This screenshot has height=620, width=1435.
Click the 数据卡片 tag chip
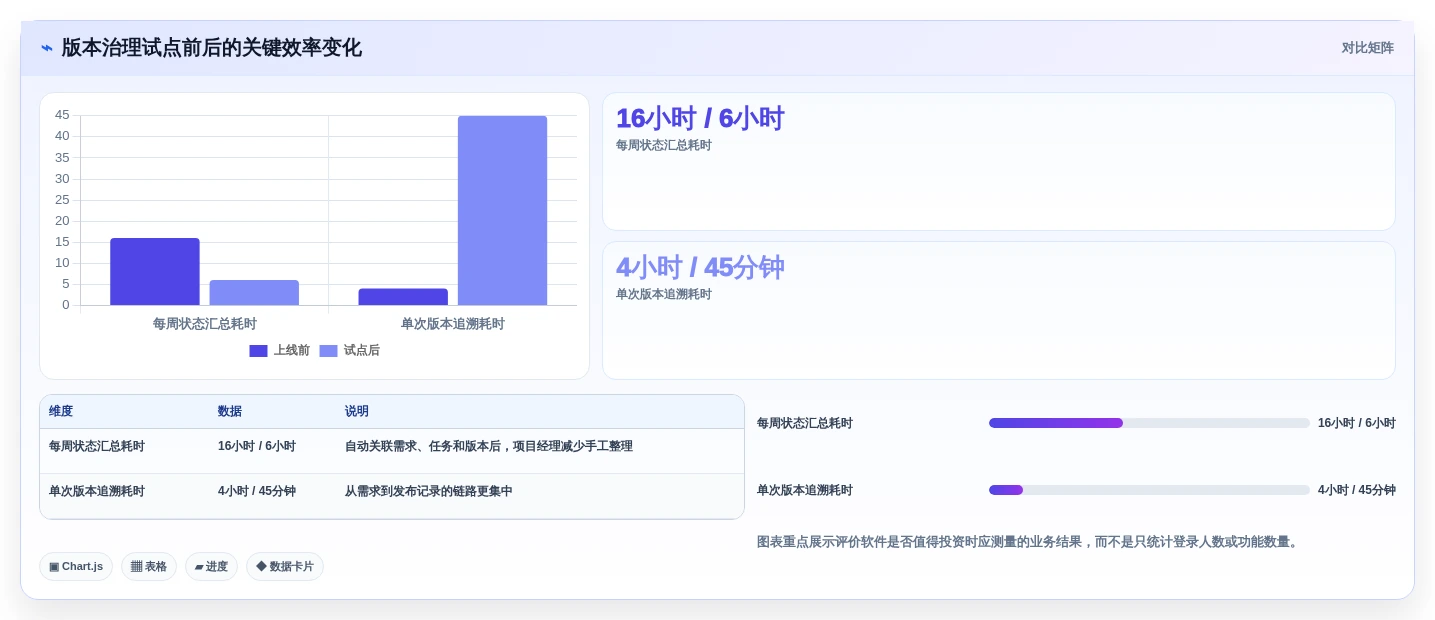(285, 566)
